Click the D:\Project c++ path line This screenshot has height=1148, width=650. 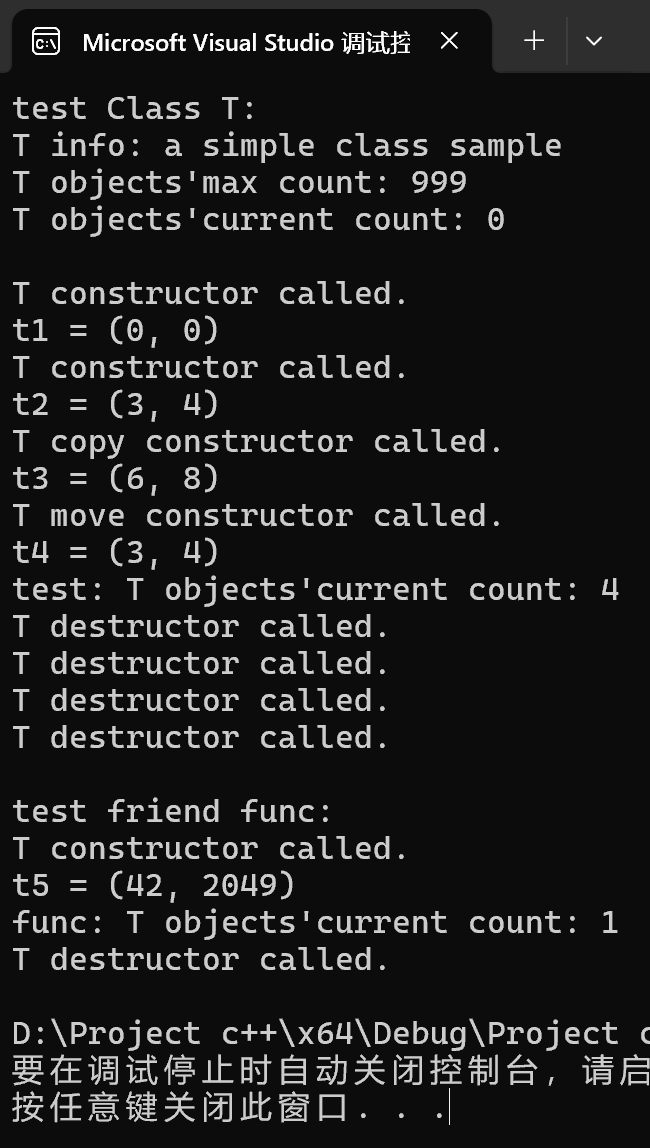click(x=331, y=1033)
